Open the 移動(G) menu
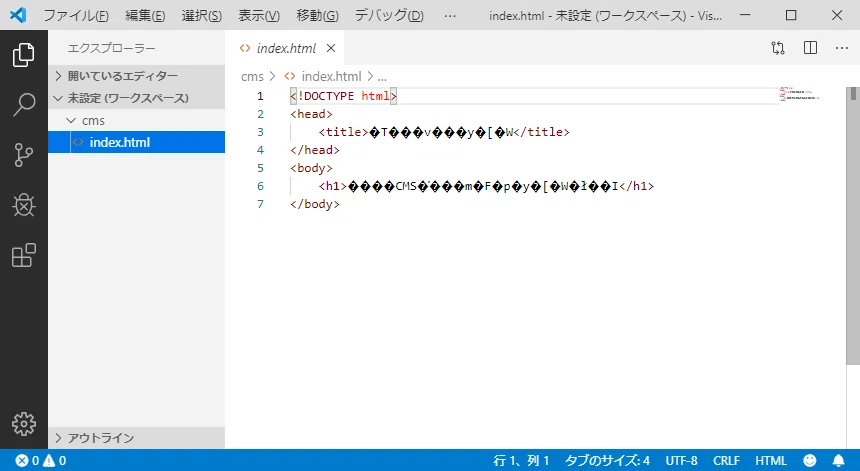Viewport: 860px width, 471px height. tap(318, 15)
